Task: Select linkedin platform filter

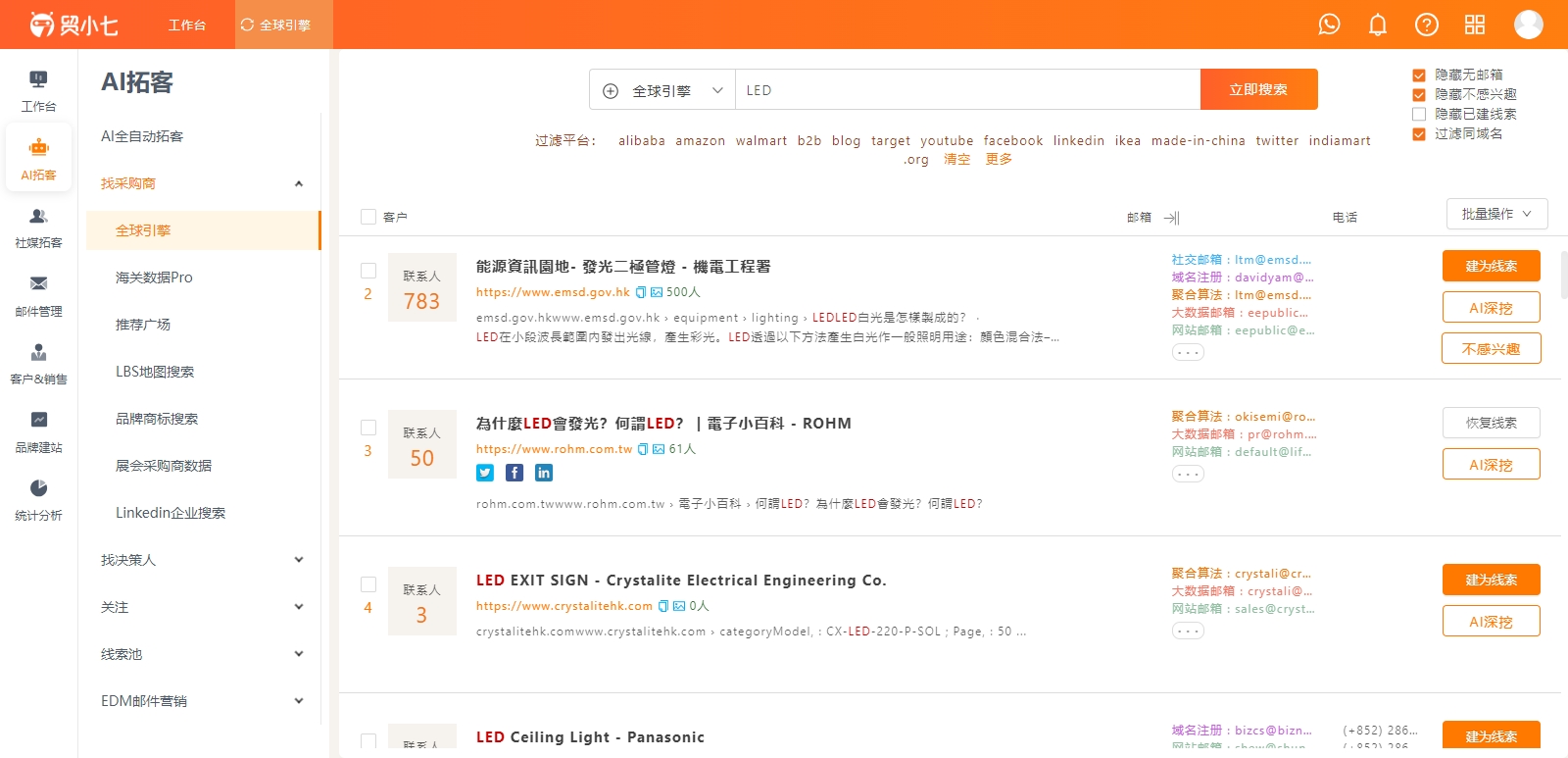Action: coord(1079,141)
